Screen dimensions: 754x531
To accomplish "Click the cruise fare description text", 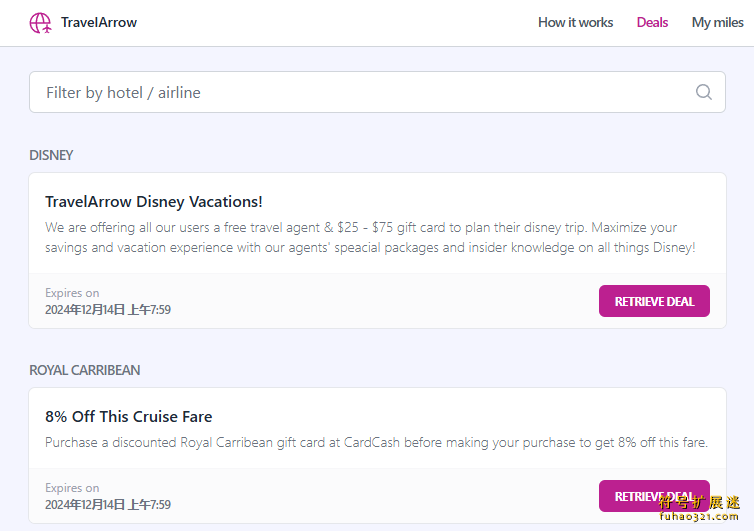I will (x=376, y=442).
